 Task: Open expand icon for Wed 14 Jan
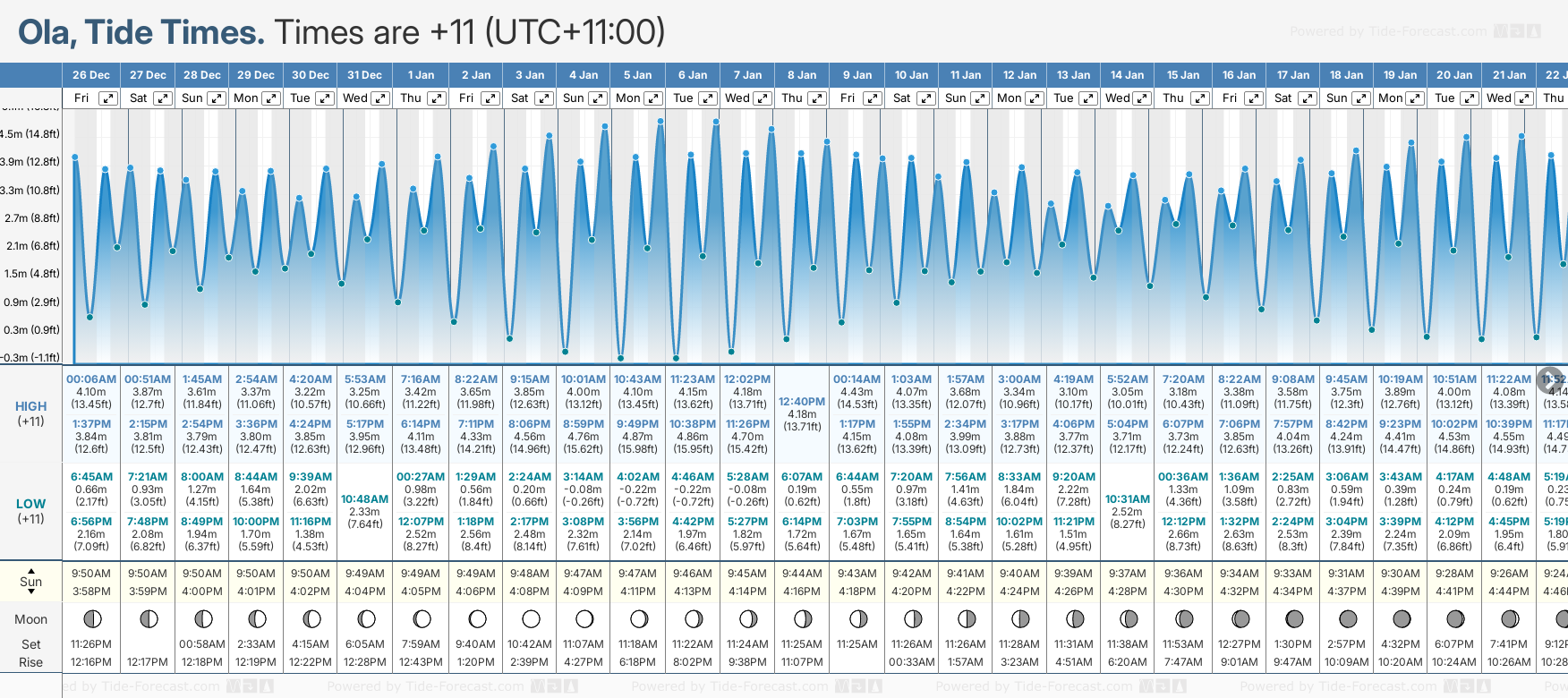[1142, 98]
